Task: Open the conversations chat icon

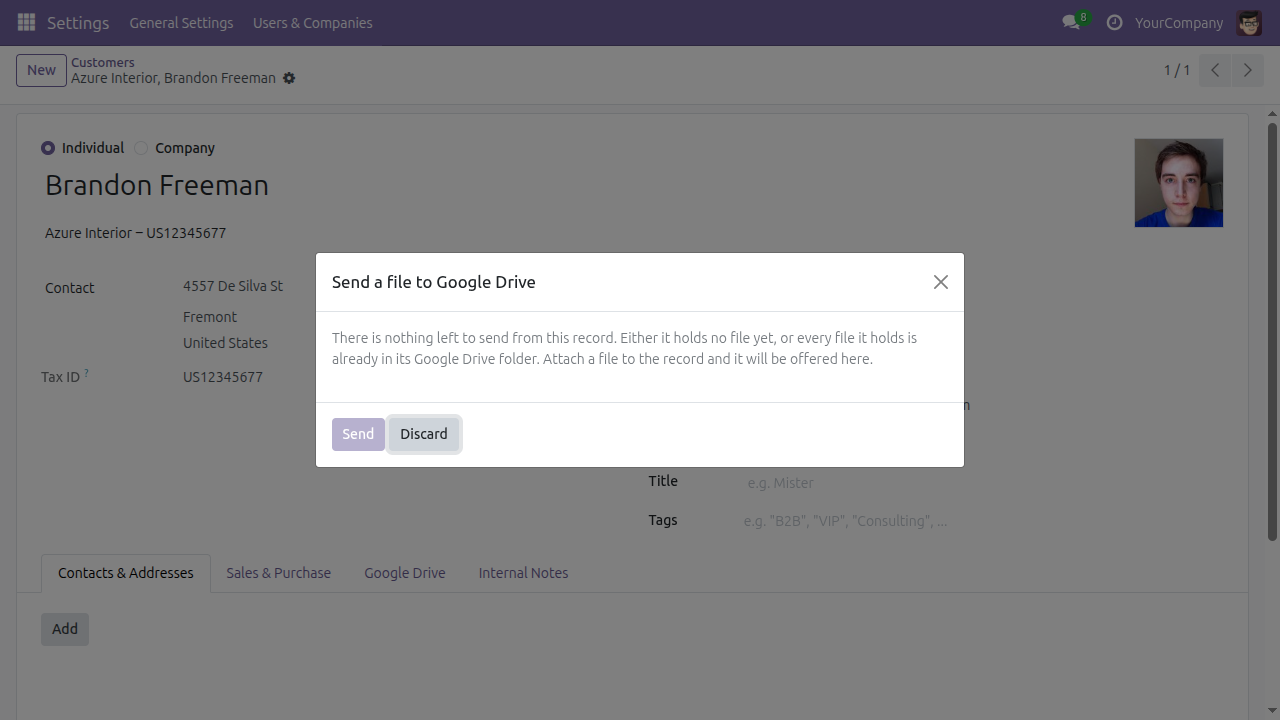Action: [1071, 22]
